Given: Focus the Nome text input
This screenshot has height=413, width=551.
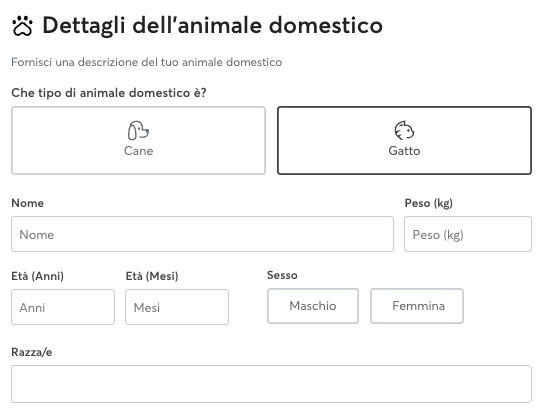Looking at the screenshot, I should [x=202, y=234].
